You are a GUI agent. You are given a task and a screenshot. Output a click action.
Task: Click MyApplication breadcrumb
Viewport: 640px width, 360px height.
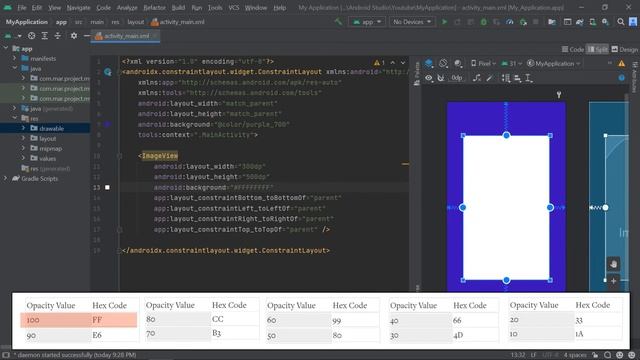27,22
